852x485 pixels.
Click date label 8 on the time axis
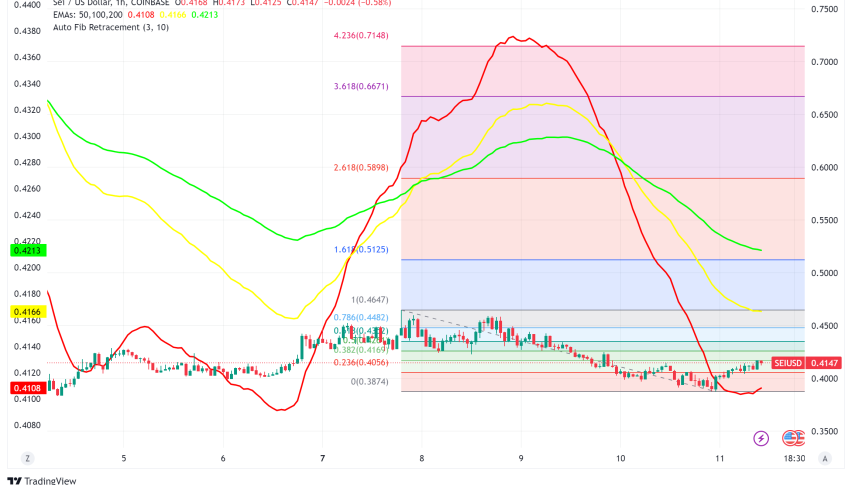pyautogui.click(x=422, y=458)
